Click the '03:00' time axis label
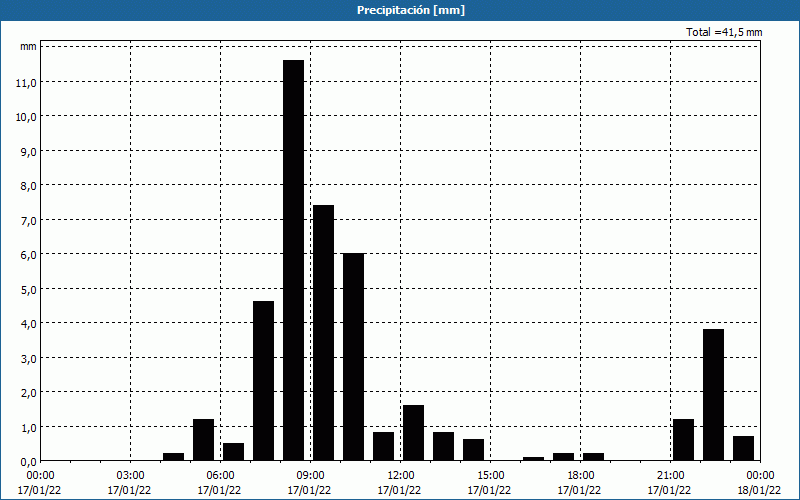Image resolution: width=800 pixels, height=500 pixels. point(130,476)
